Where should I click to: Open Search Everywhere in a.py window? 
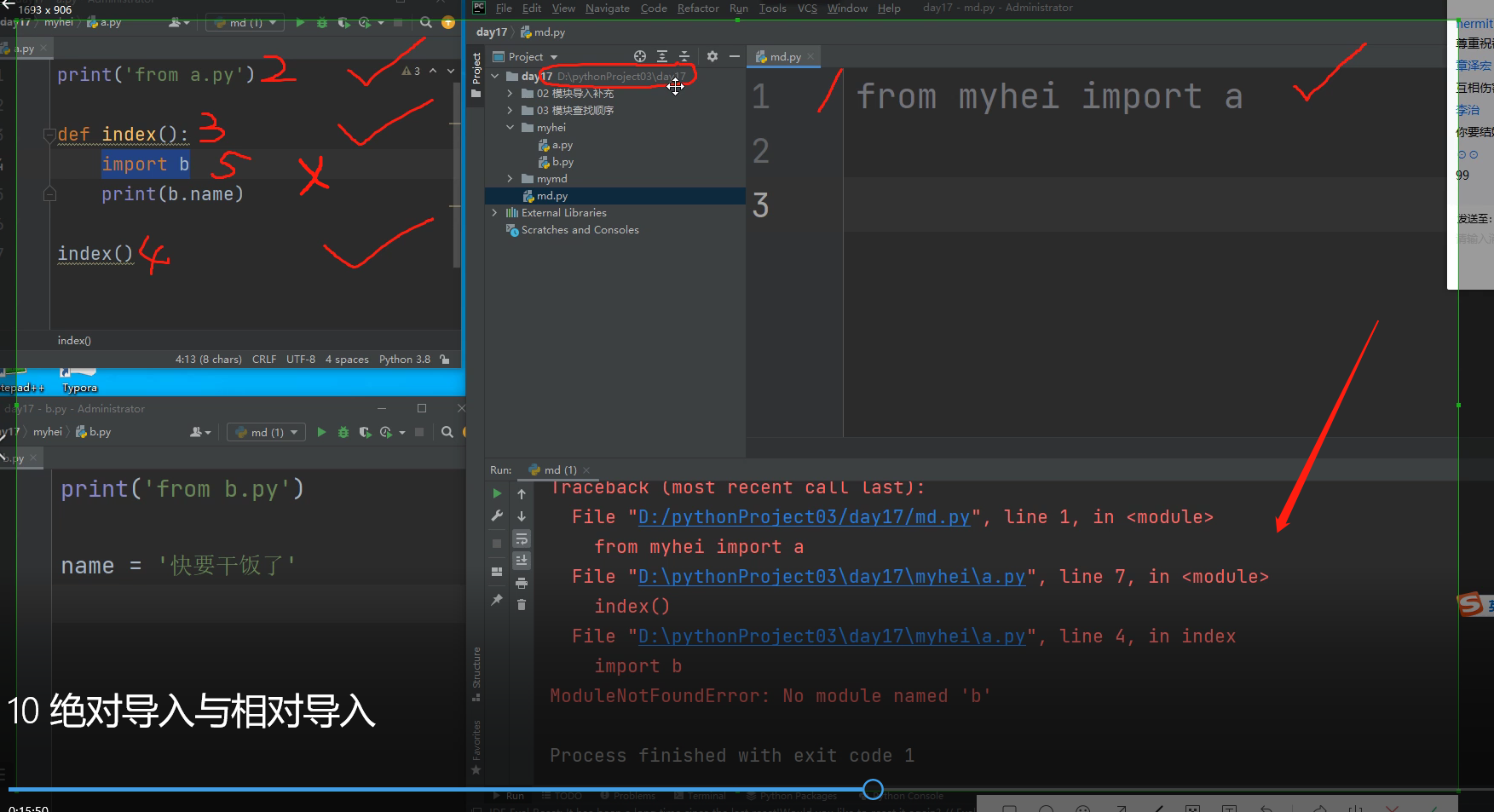[x=426, y=23]
